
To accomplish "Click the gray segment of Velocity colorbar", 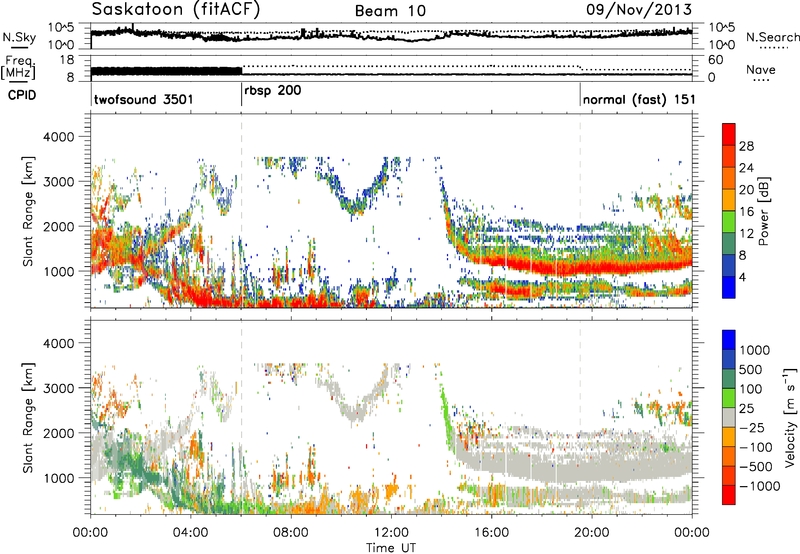I will point(729,417).
